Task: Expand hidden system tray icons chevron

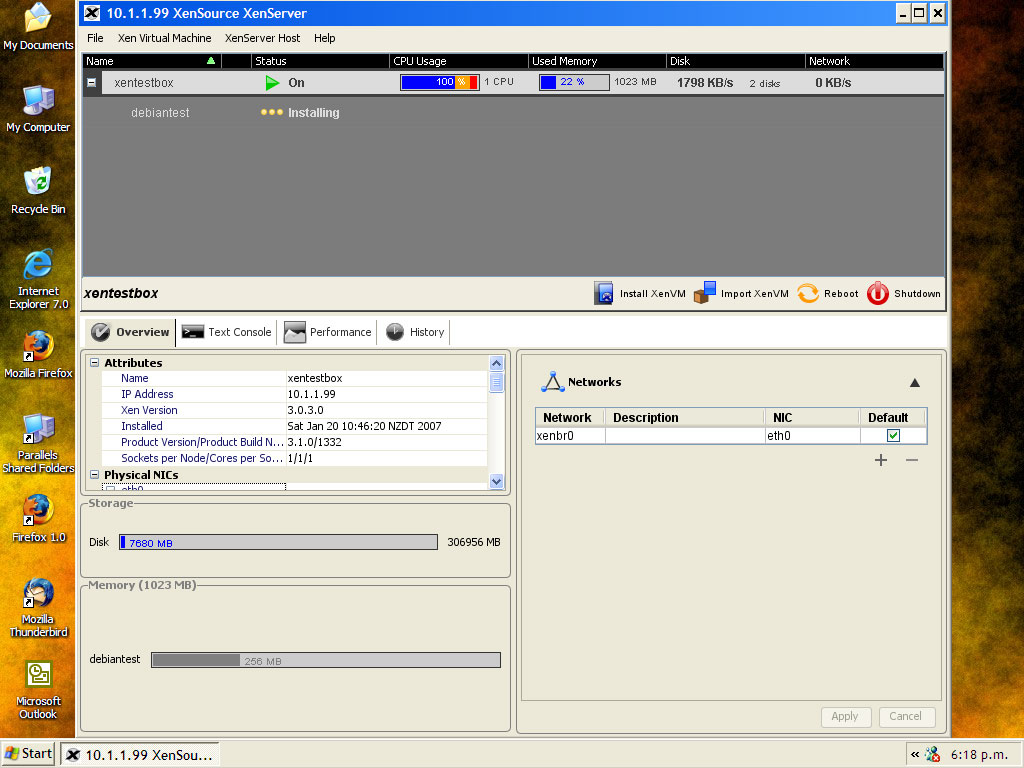Action: point(915,754)
